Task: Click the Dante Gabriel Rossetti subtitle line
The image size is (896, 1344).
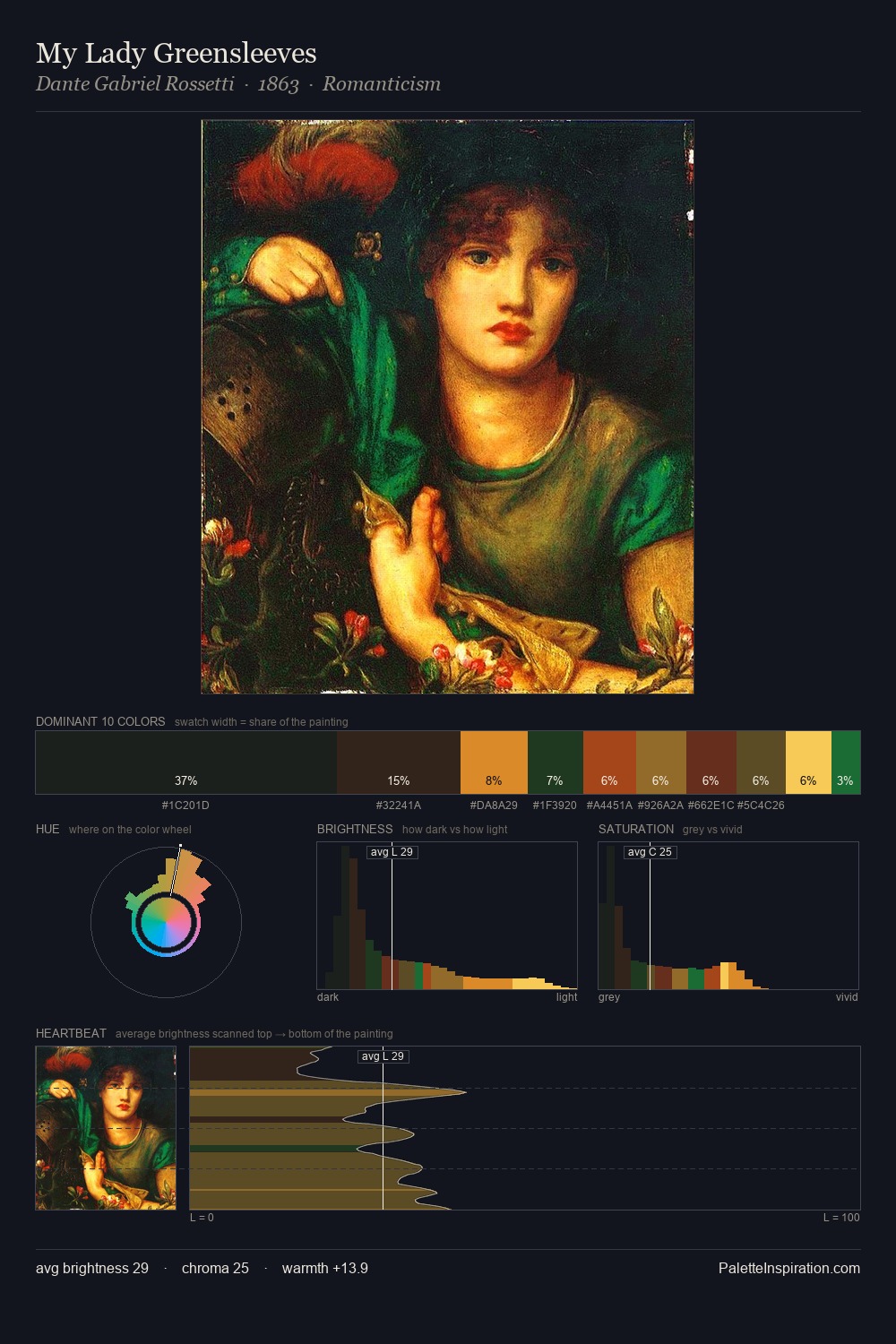Action: point(238,84)
